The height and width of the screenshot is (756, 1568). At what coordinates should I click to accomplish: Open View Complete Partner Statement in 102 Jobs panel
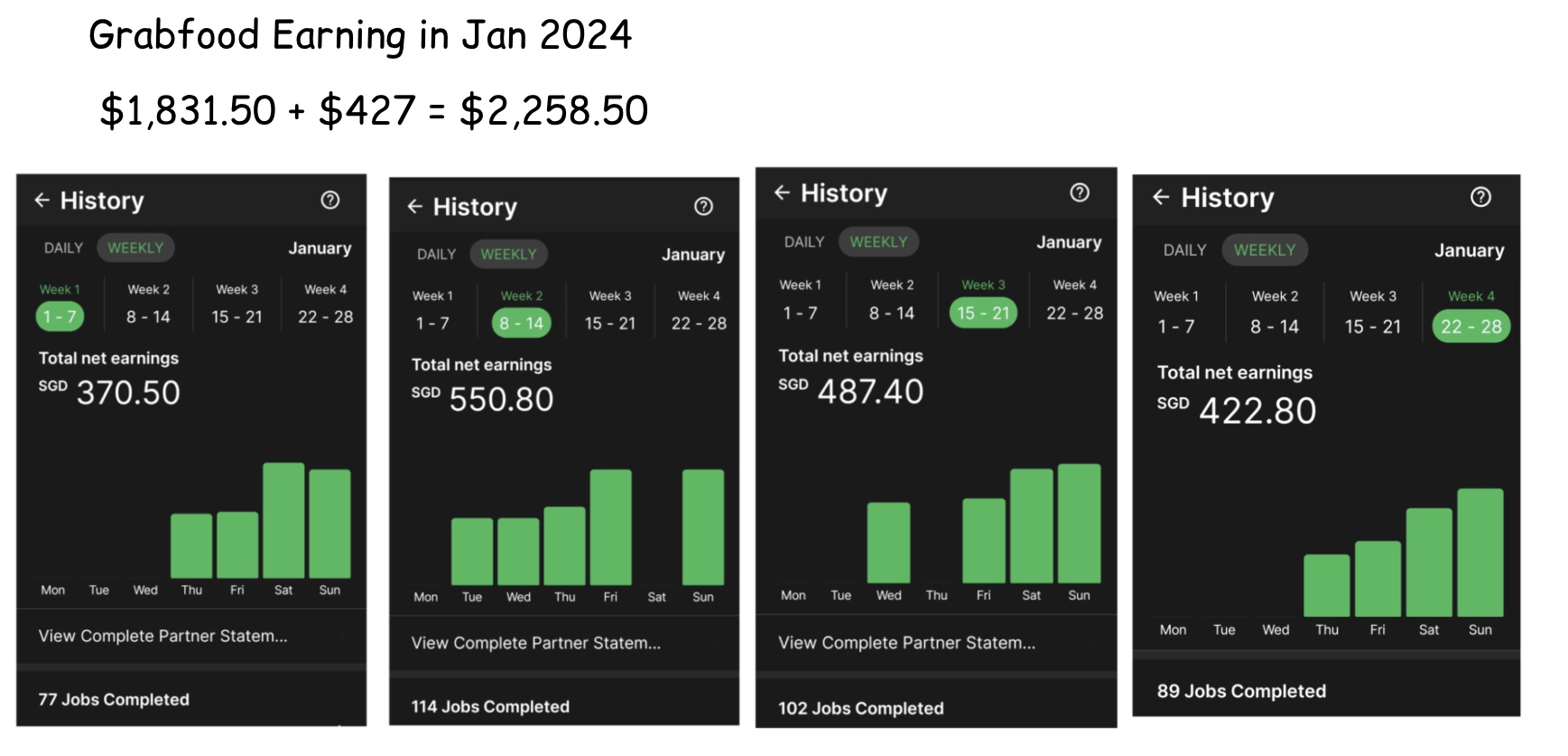tap(907, 643)
